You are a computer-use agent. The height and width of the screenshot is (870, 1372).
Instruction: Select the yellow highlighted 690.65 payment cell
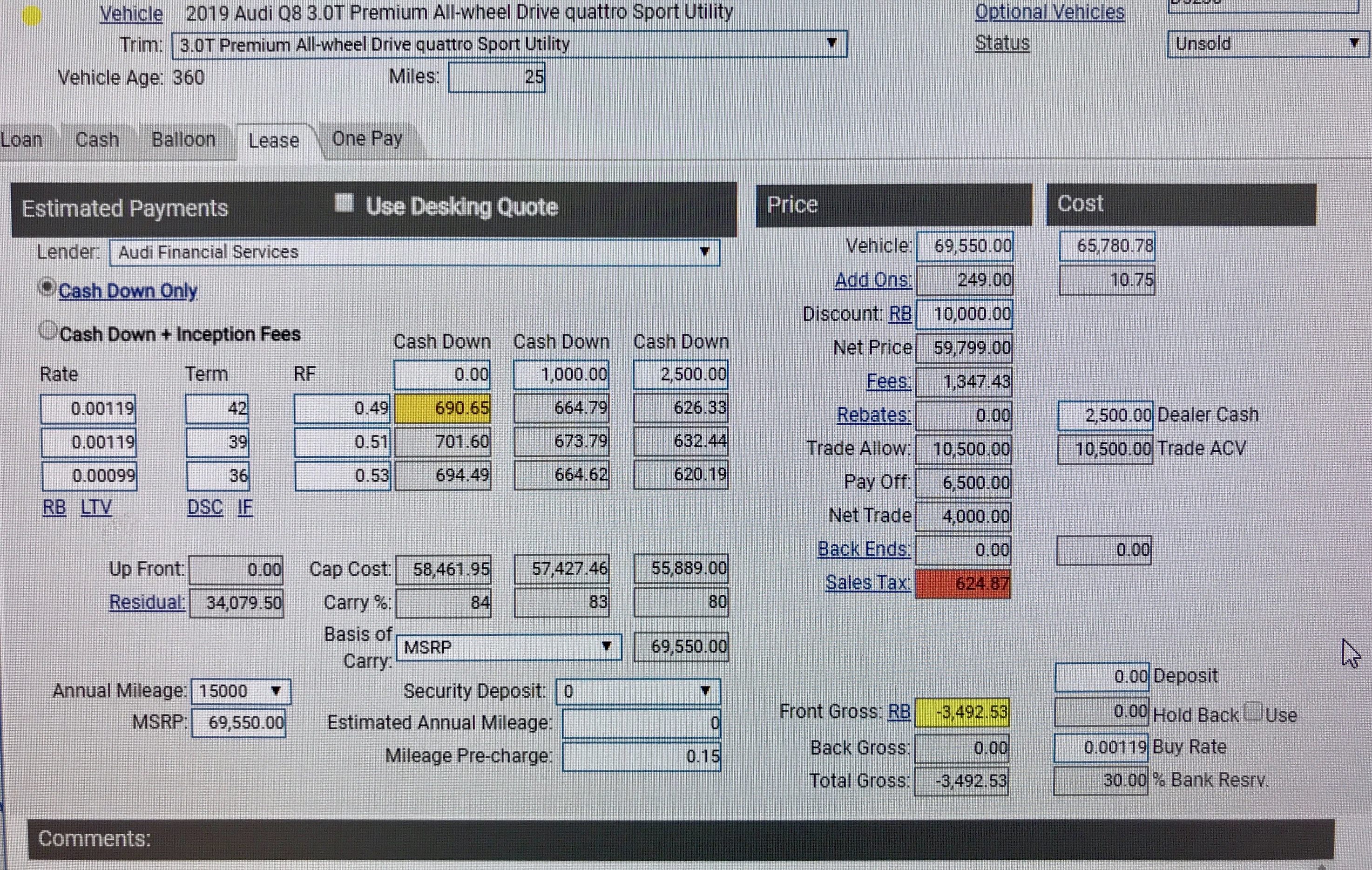click(443, 408)
